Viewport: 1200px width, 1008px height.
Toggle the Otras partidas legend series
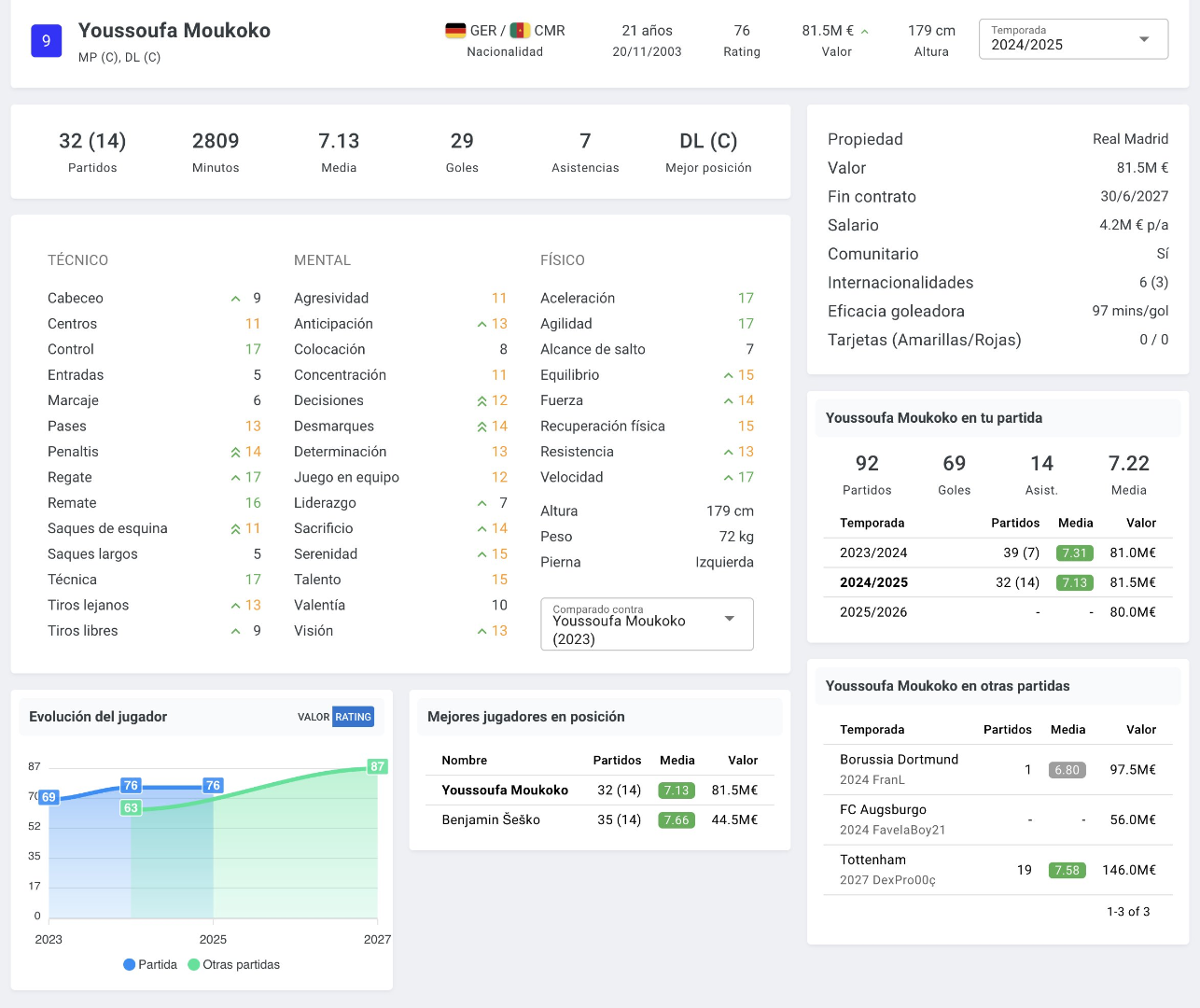pos(234,965)
